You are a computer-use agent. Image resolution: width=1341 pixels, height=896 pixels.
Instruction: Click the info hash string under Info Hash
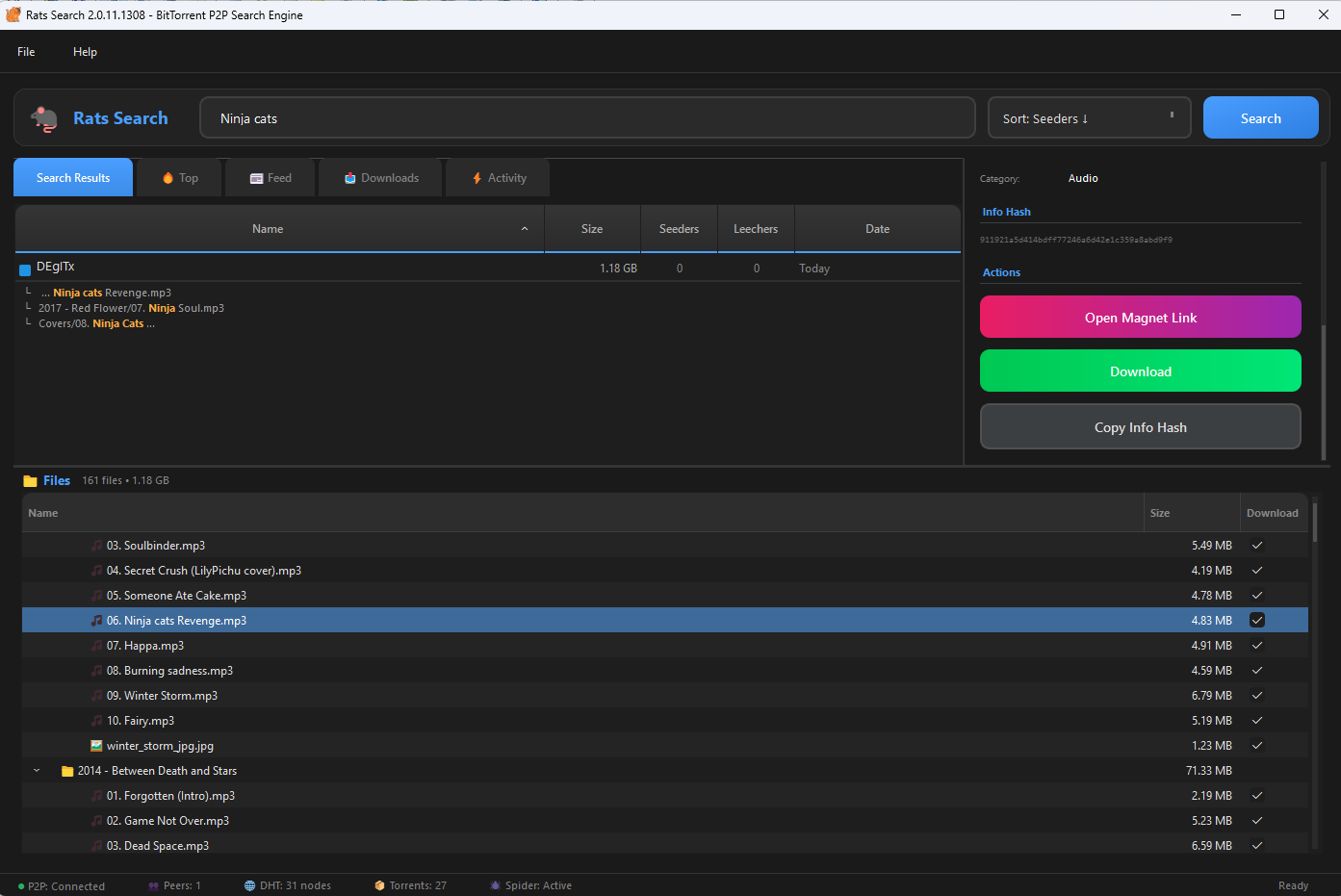coord(1076,240)
